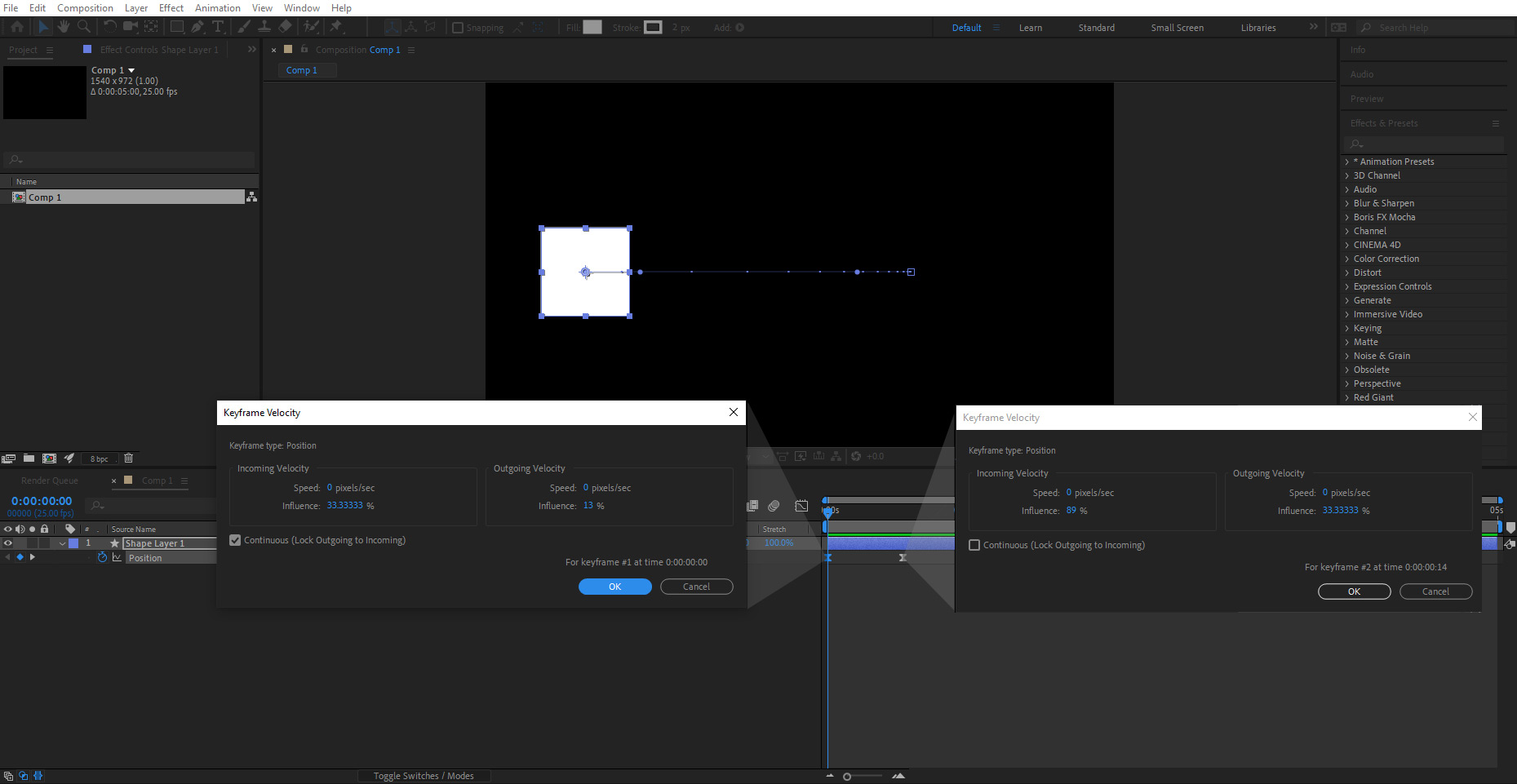Expand the Blur & Sharpen category
The image size is (1517, 784).
coord(1347,203)
